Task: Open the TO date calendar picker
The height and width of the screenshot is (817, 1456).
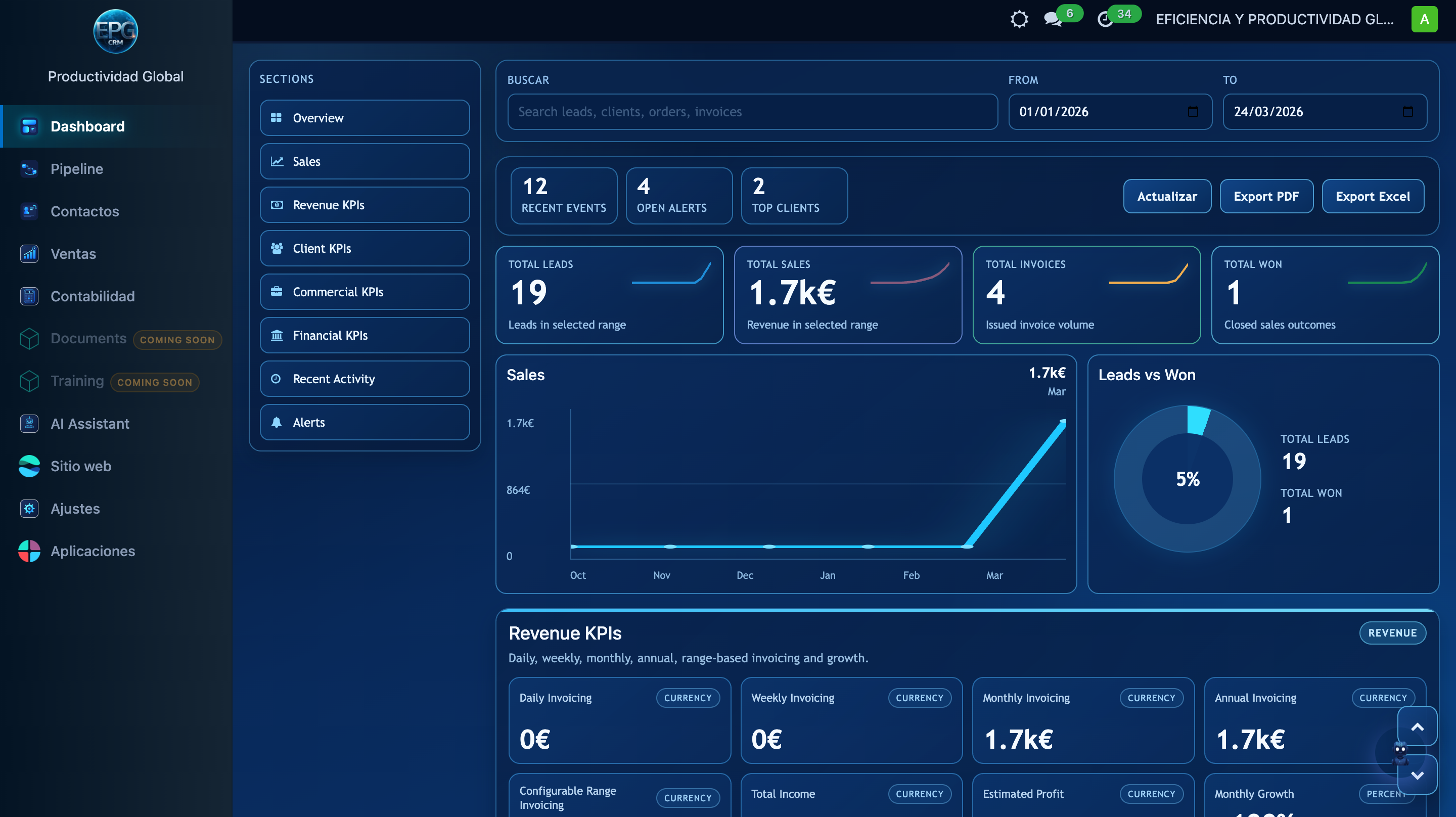Action: [1408, 112]
